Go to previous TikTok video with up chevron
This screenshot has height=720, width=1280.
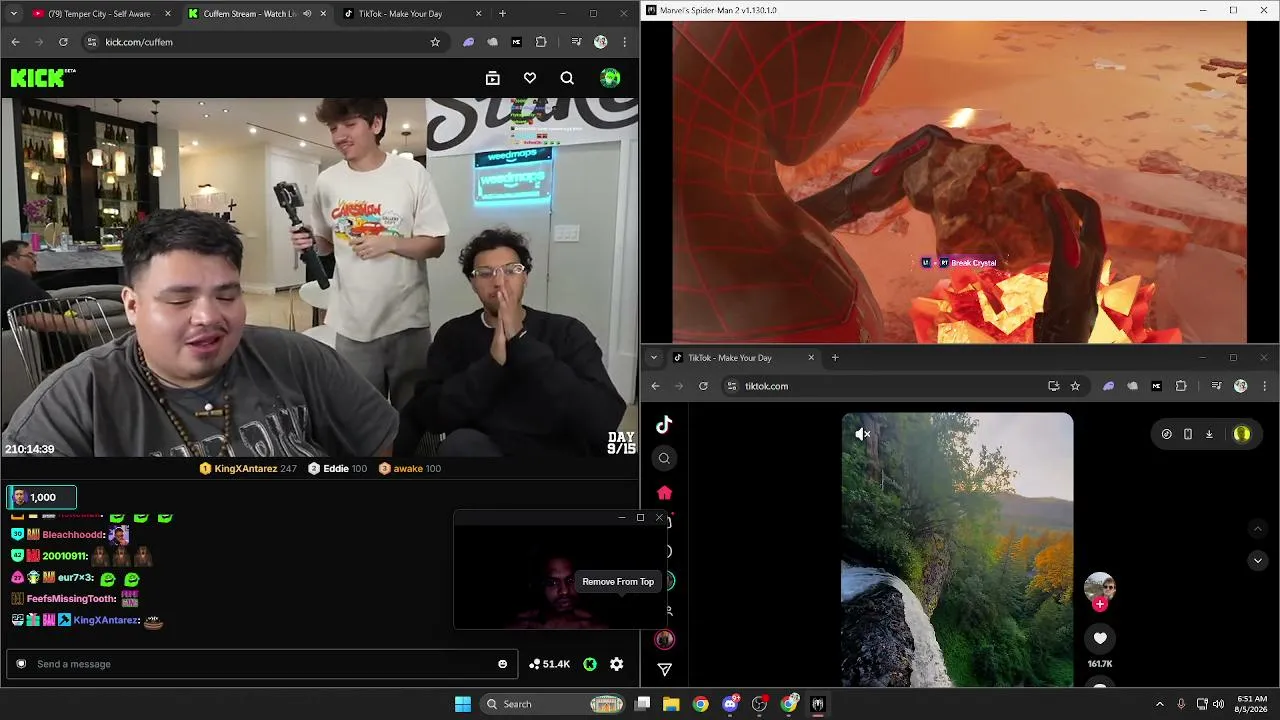pyautogui.click(x=1258, y=528)
